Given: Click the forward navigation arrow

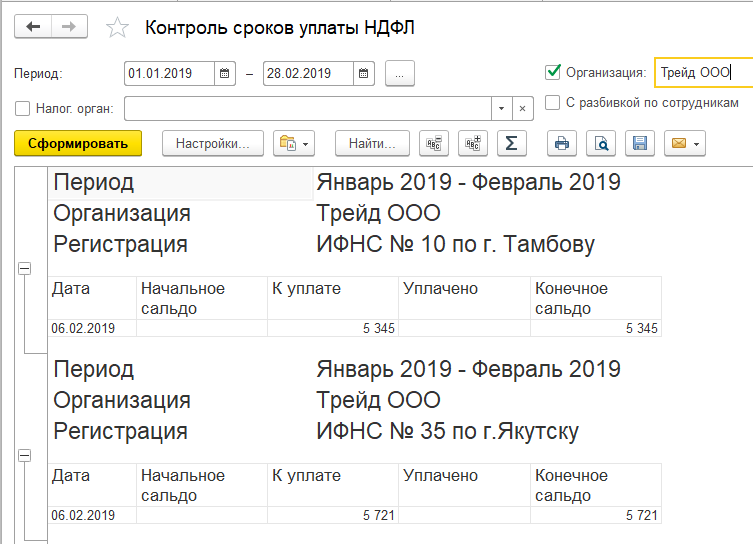Looking at the screenshot, I should coord(68,27).
